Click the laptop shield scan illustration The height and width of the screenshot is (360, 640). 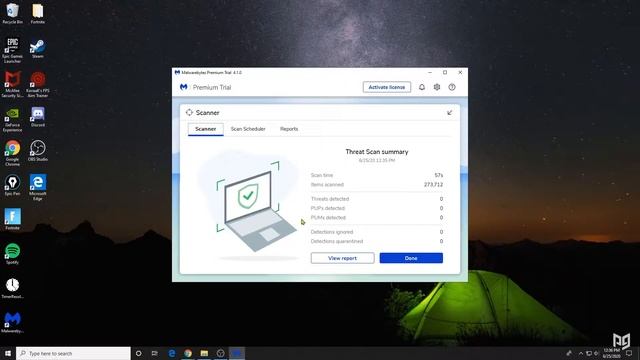tap(249, 205)
